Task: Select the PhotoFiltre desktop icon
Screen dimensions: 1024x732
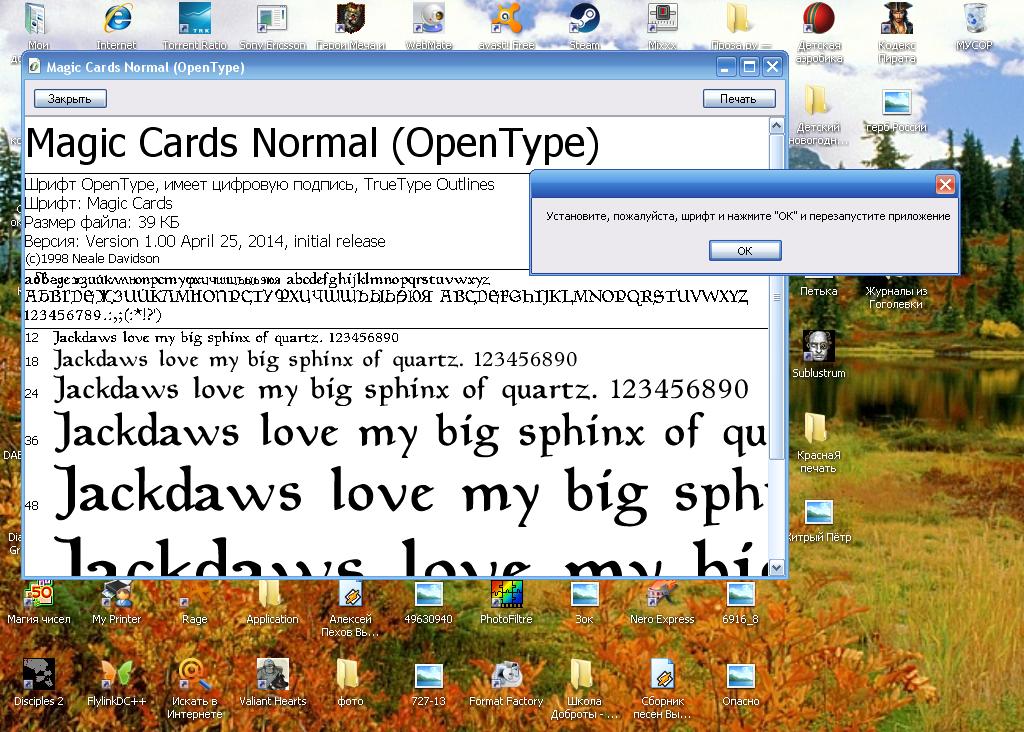Action: [506, 596]
